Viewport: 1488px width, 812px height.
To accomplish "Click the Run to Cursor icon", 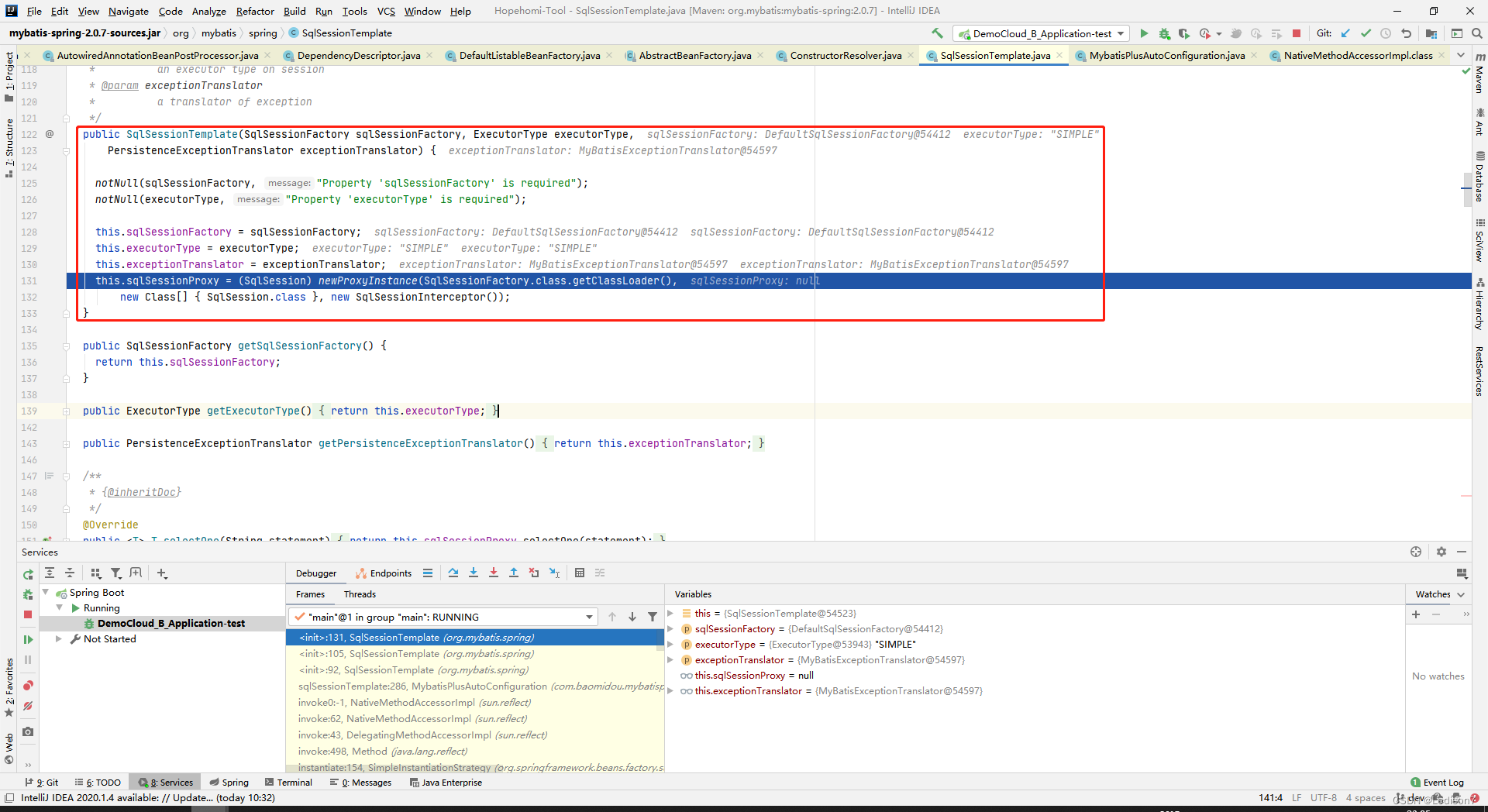I will 555,573.
